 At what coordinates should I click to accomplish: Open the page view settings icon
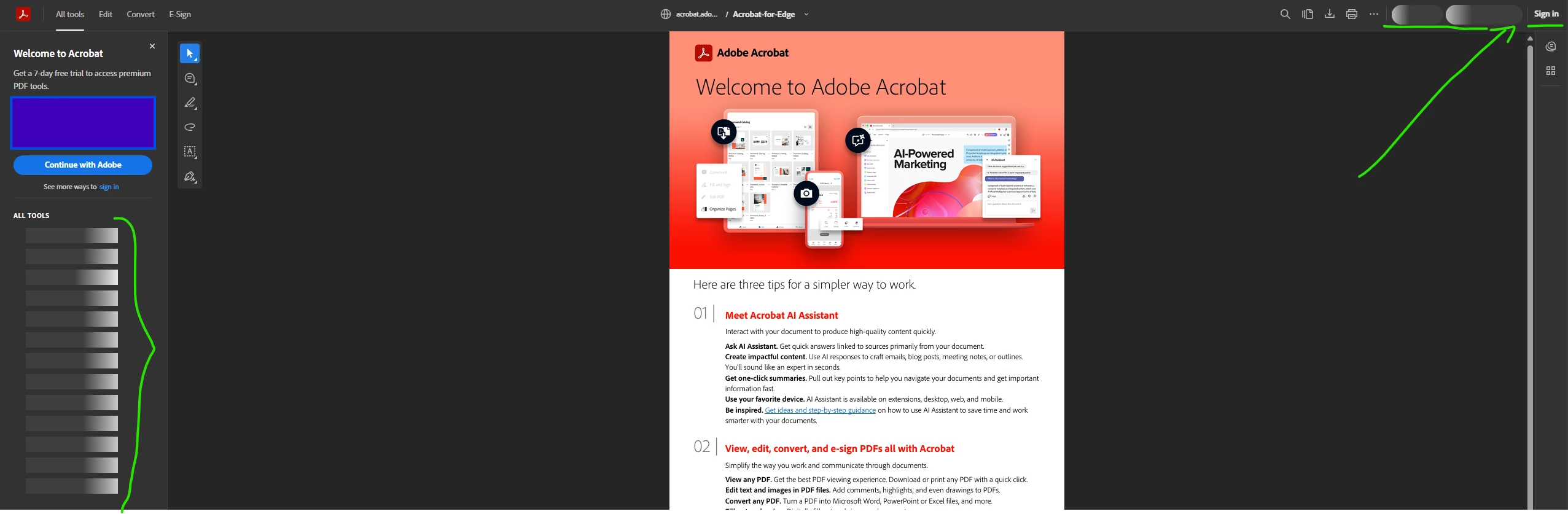(x=1308, y=14)
